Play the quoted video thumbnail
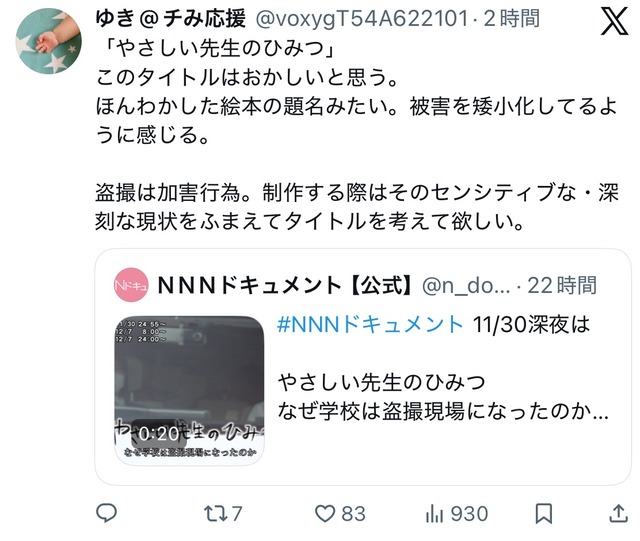The height and width of the screenshot is (541, 640). tap(189, 390)
